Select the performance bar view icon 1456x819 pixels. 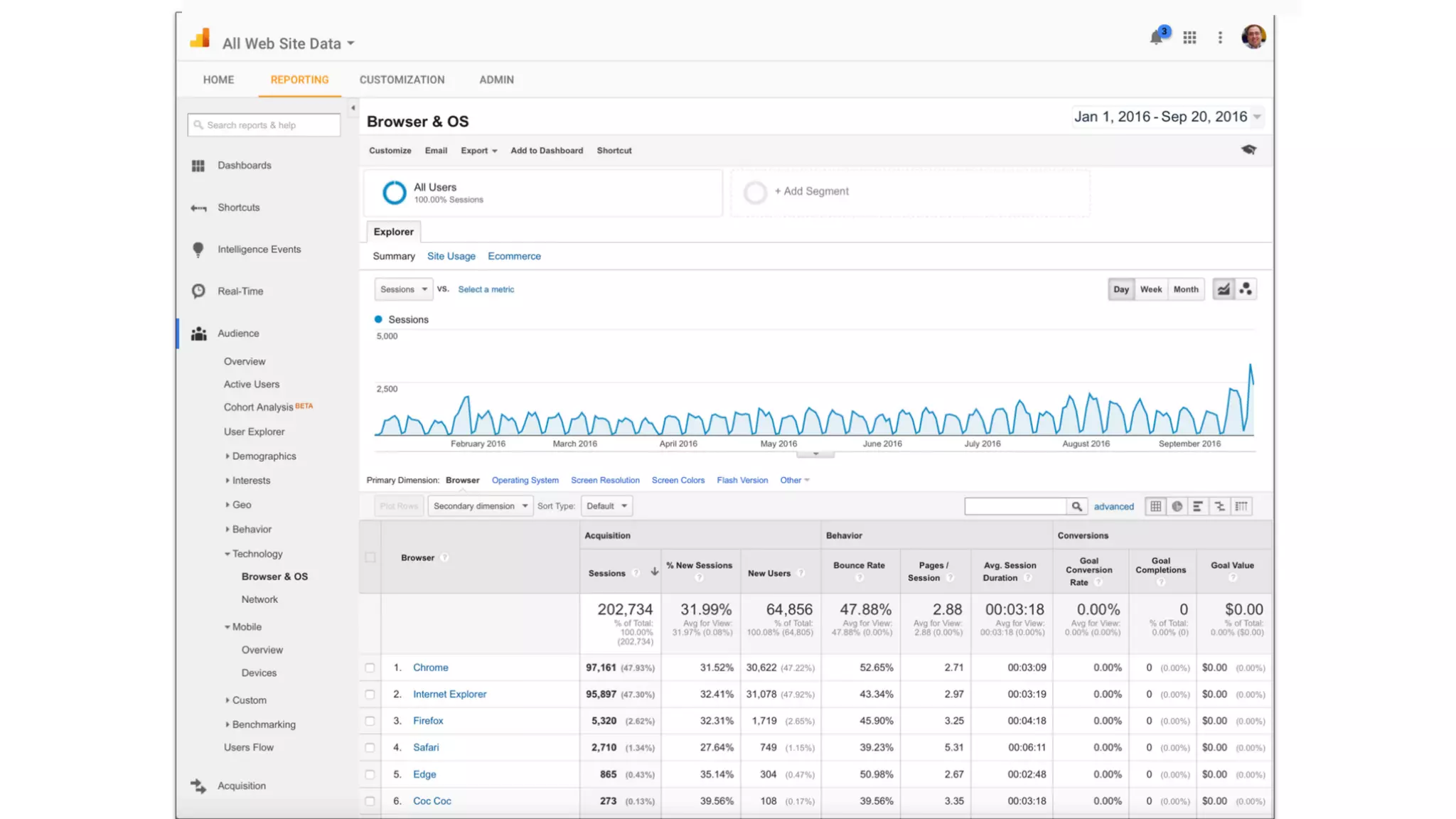pos(1198,506)
